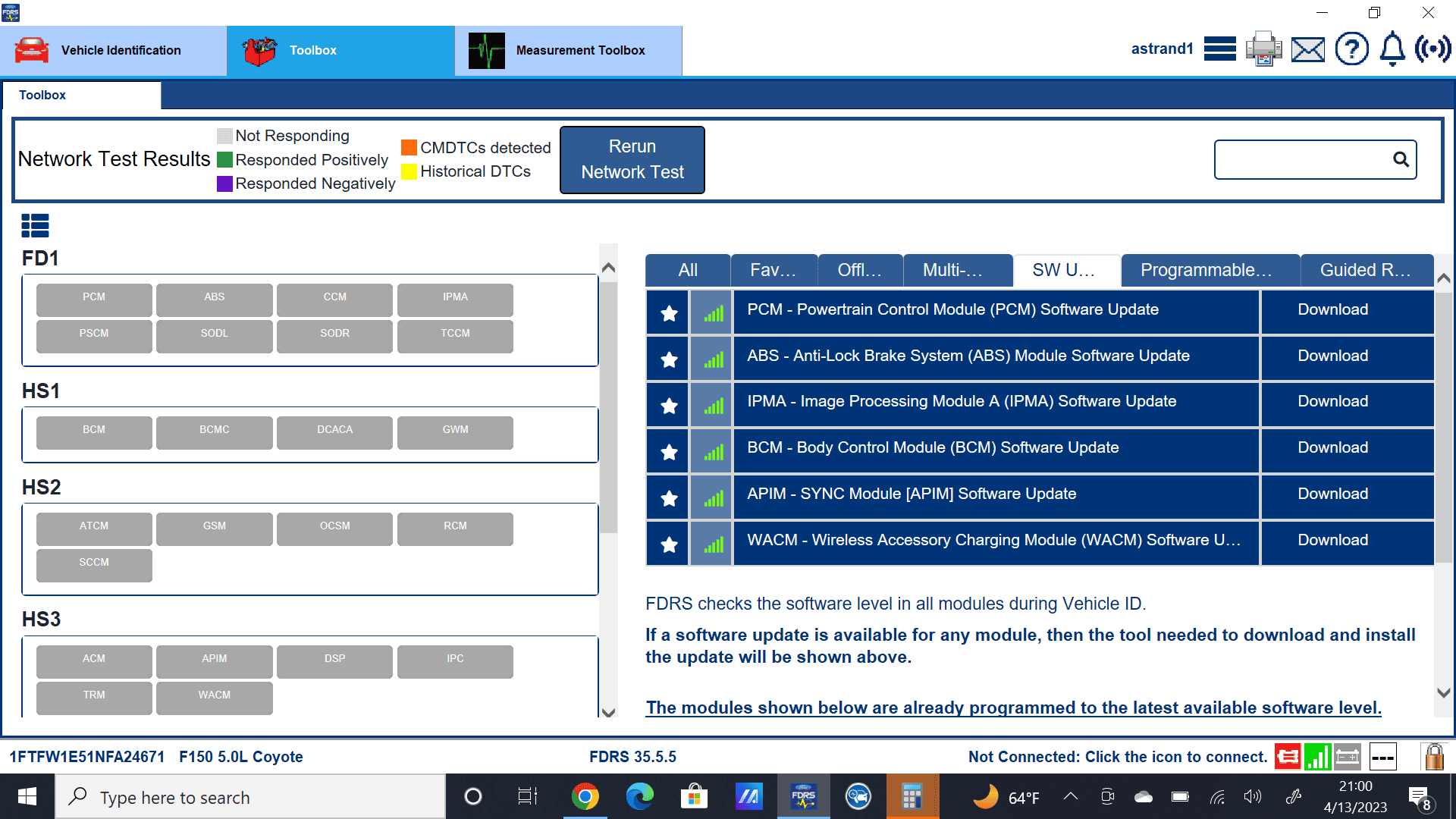This screenshot has width=1456, height=819.
Task: Click down arrow of right panel scrollbar
Action: [1444, 692]
